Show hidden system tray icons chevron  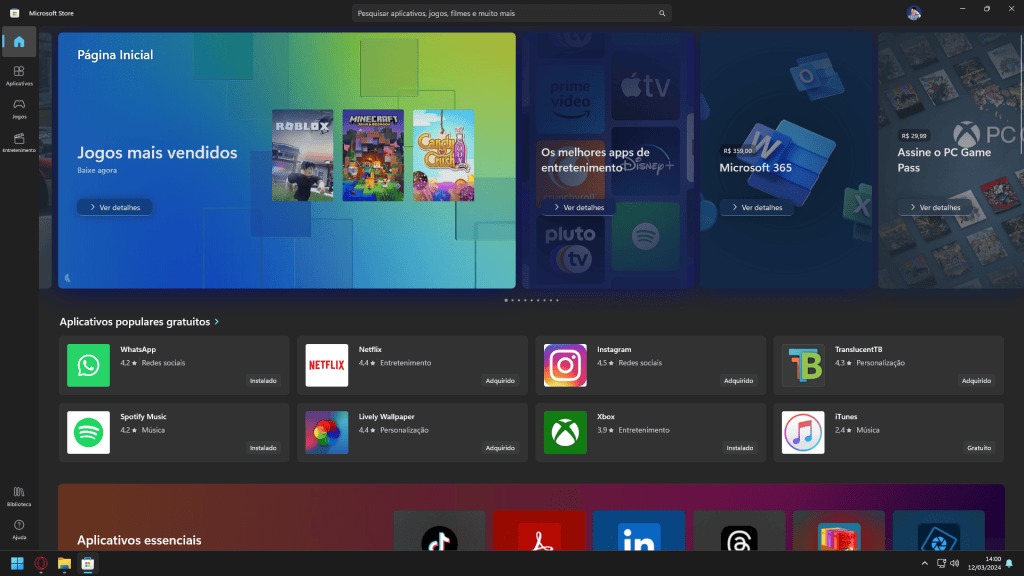(x=924, y=564)
